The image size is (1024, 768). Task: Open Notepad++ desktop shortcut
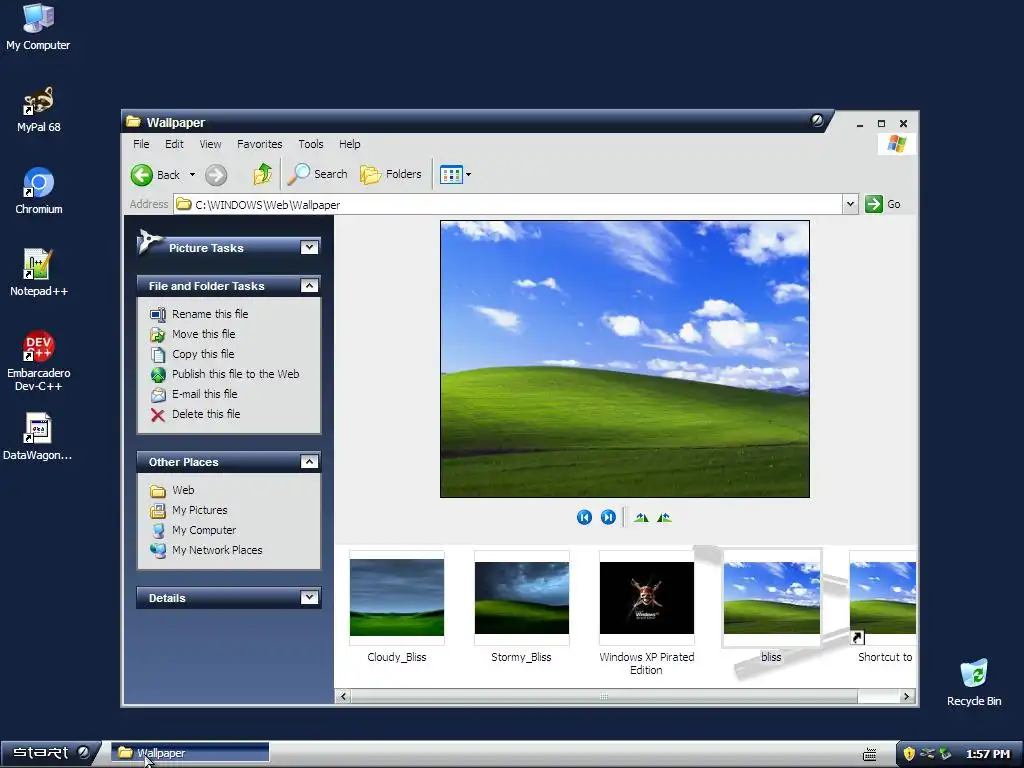coord(39,273)
